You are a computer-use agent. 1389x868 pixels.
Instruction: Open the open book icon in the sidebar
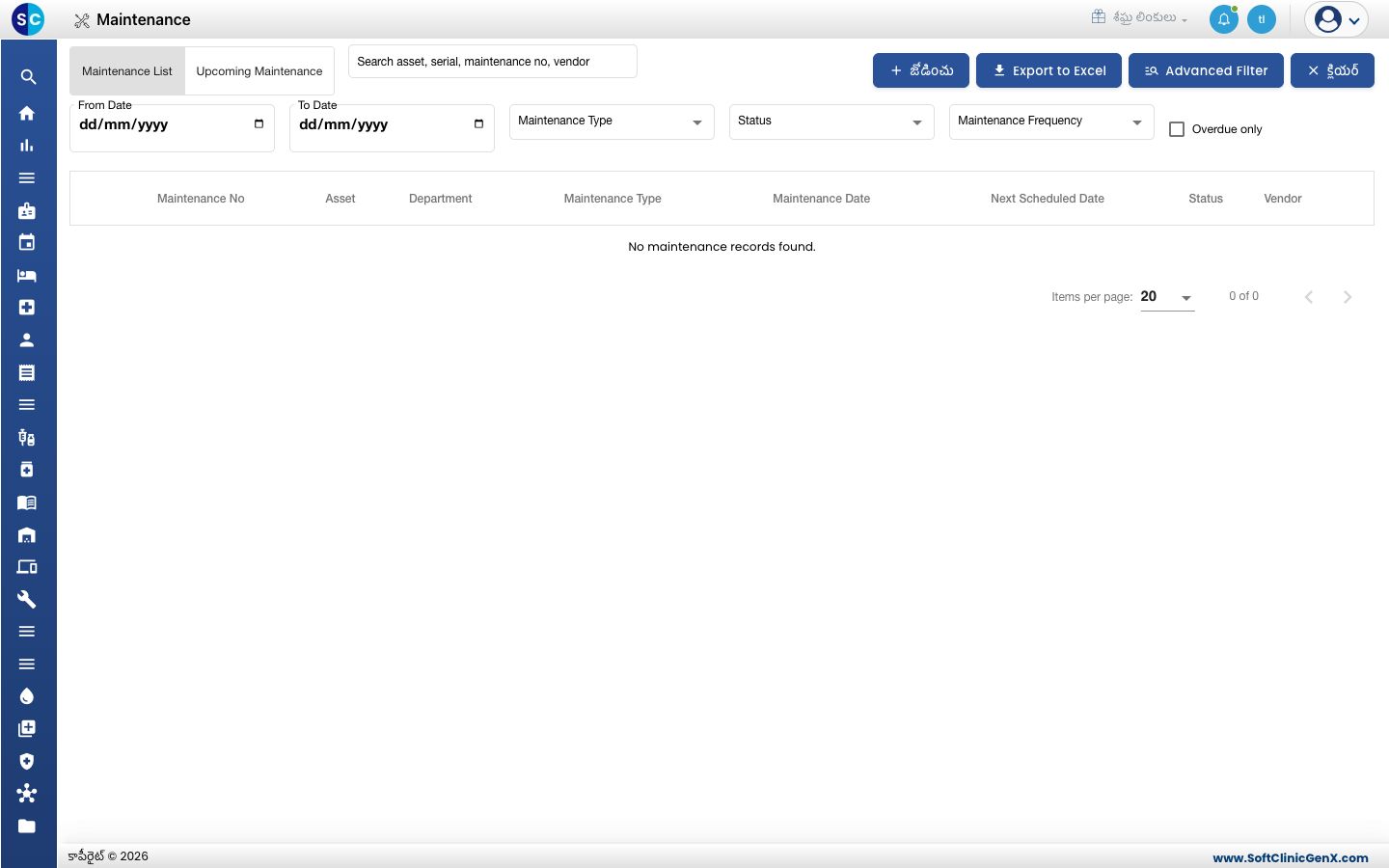tap(27, 502)
